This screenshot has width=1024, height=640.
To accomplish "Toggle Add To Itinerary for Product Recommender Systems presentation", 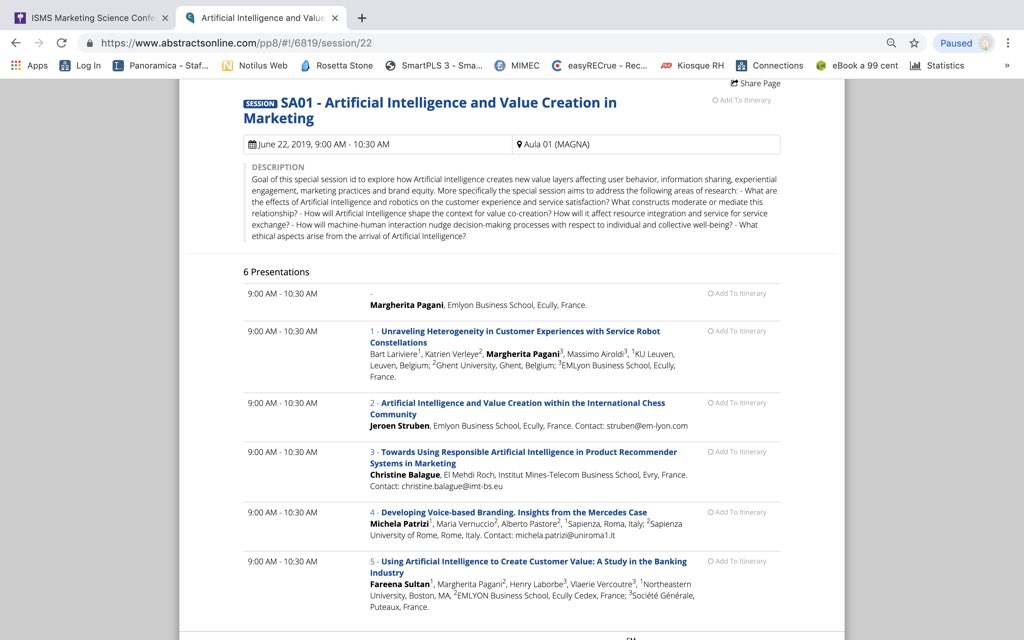I will pyautogui.click(x=737, y=452).
